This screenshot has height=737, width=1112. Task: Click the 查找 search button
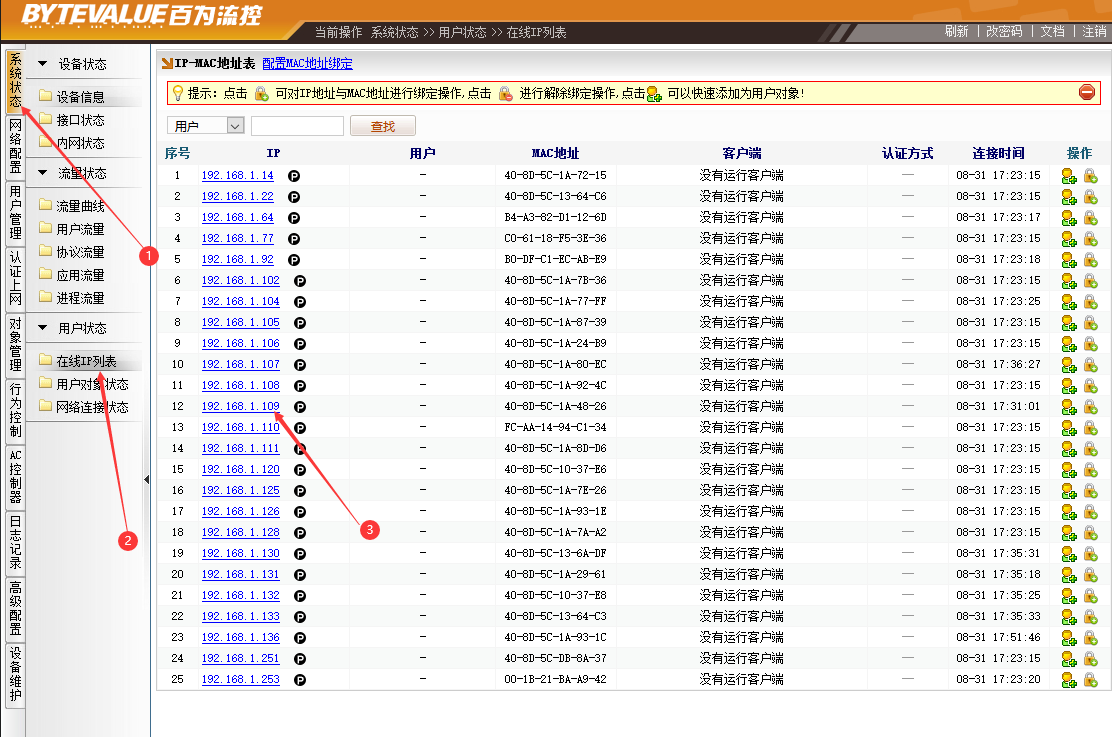tap(383, 126)
